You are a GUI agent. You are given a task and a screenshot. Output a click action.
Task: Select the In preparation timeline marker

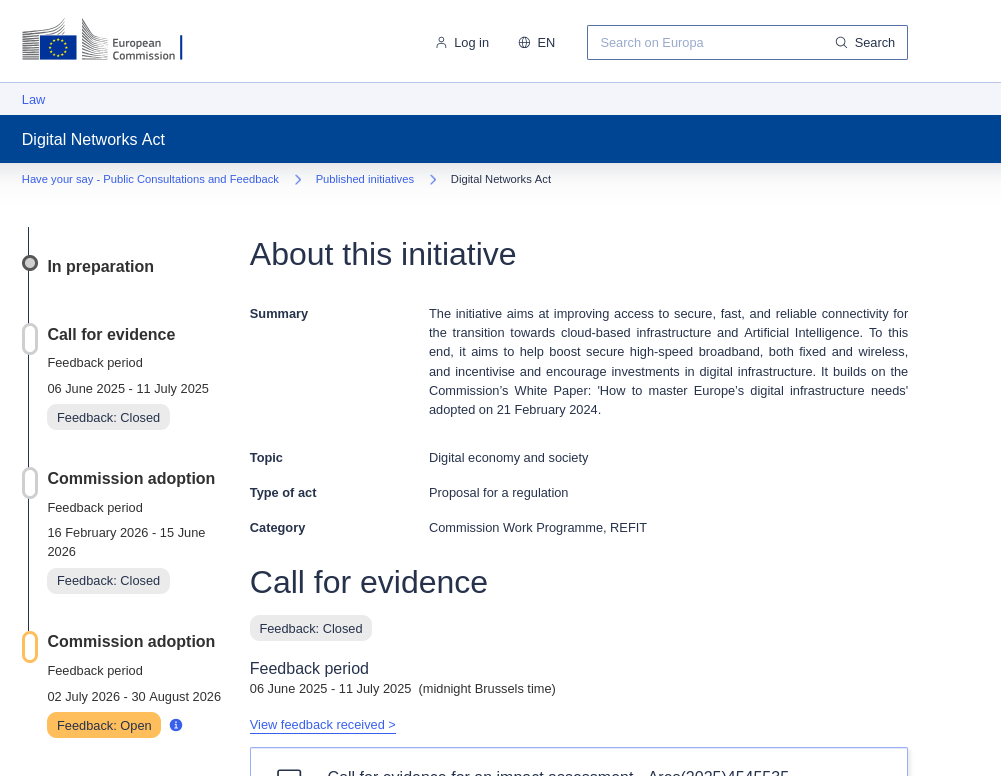coord(30,263)
